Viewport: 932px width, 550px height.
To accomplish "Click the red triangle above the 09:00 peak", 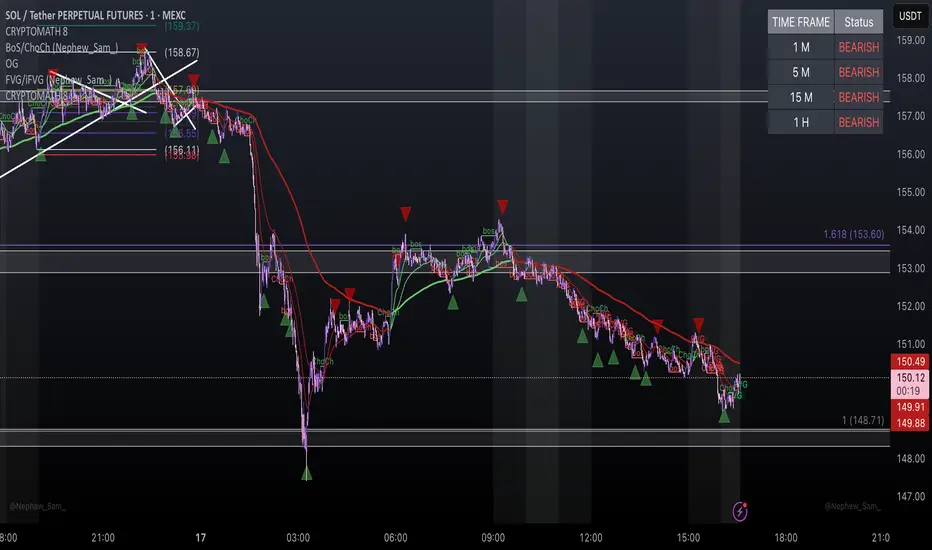I will [x=502, y=206].
